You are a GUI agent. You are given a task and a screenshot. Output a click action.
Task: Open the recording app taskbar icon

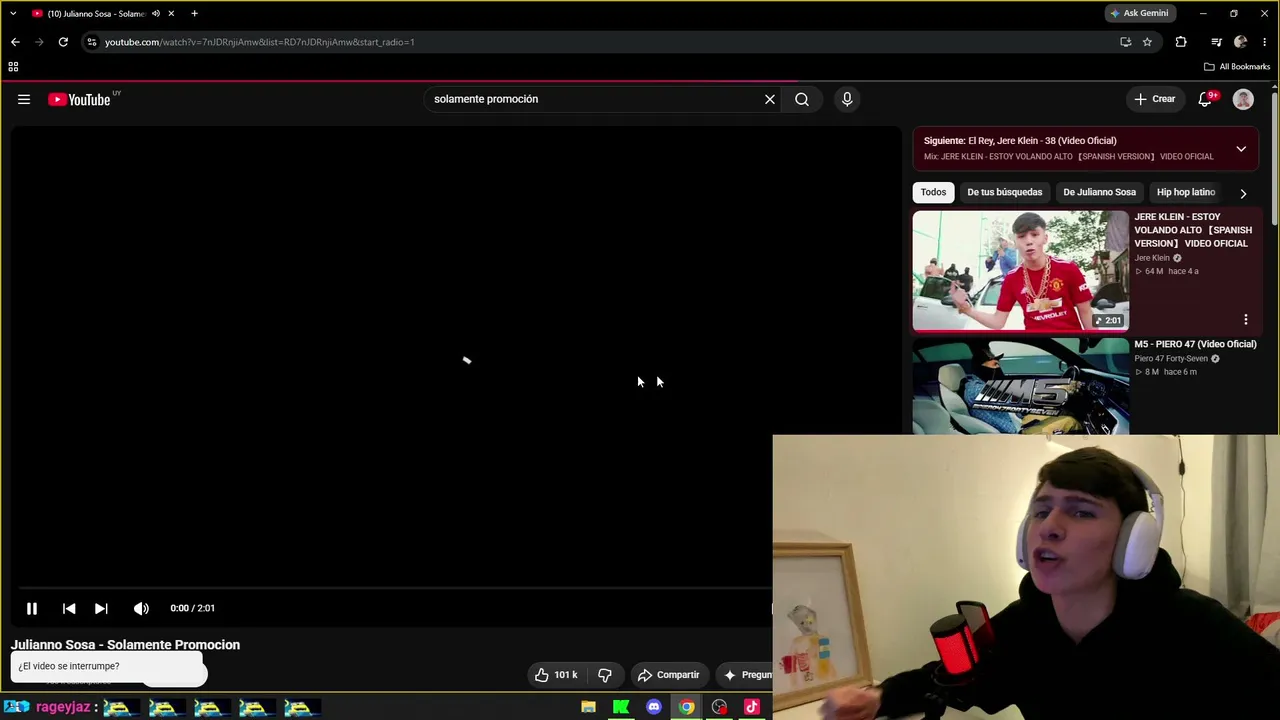(x=719, y=707)
